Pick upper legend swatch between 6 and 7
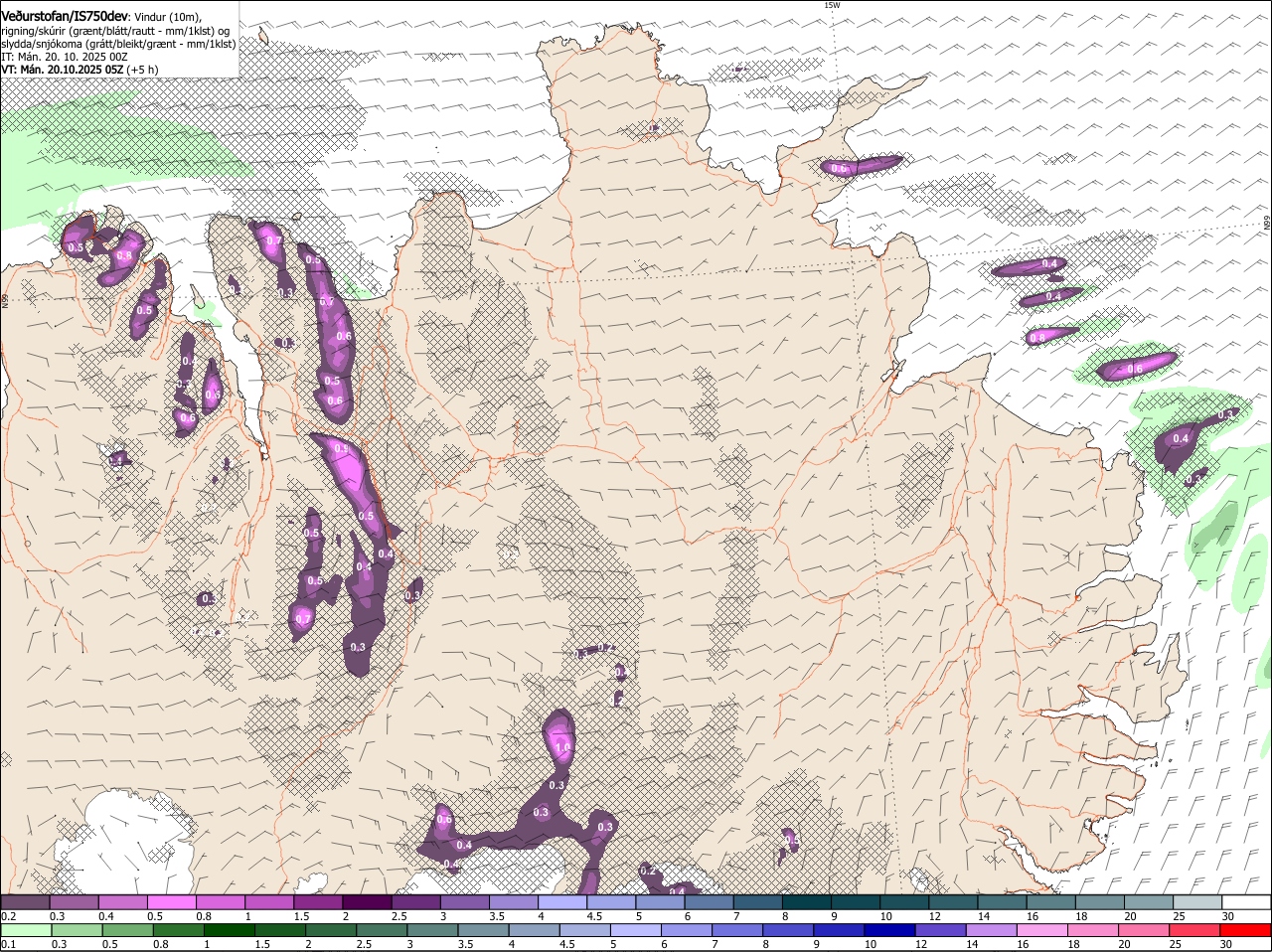1272x952 pixels. click(709, 901)
